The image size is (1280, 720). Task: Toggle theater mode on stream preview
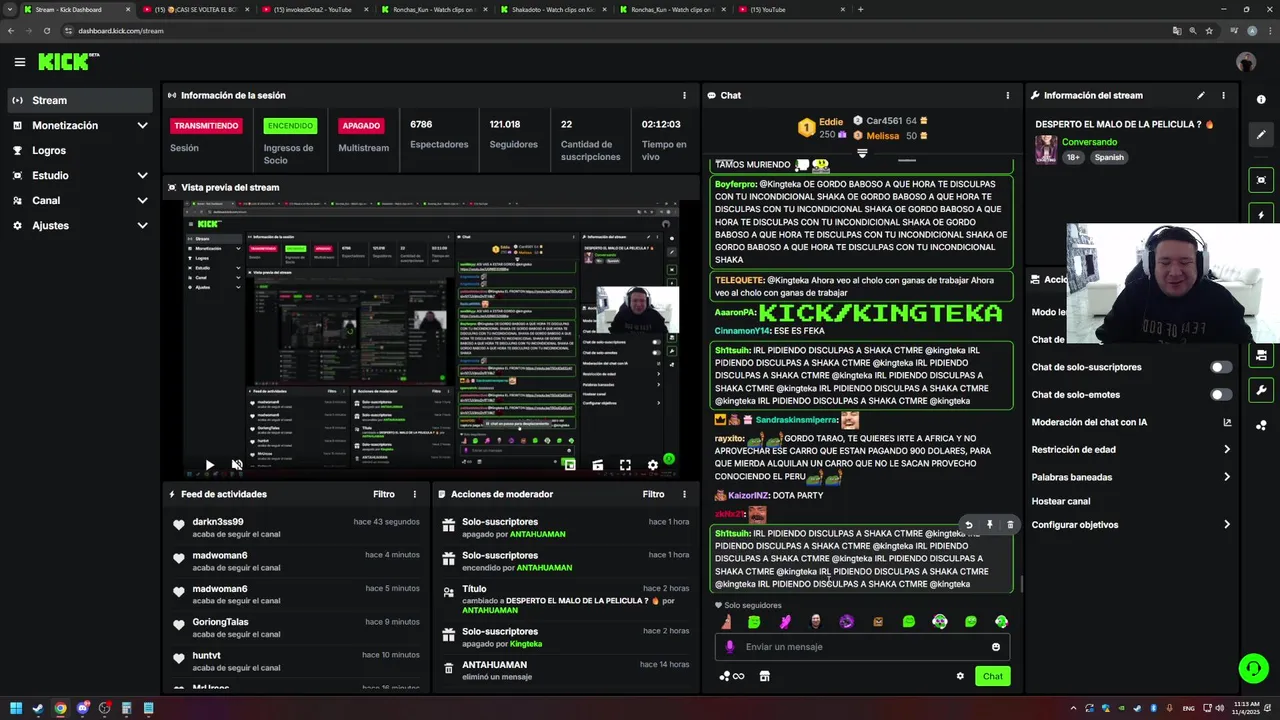point(597,465)
